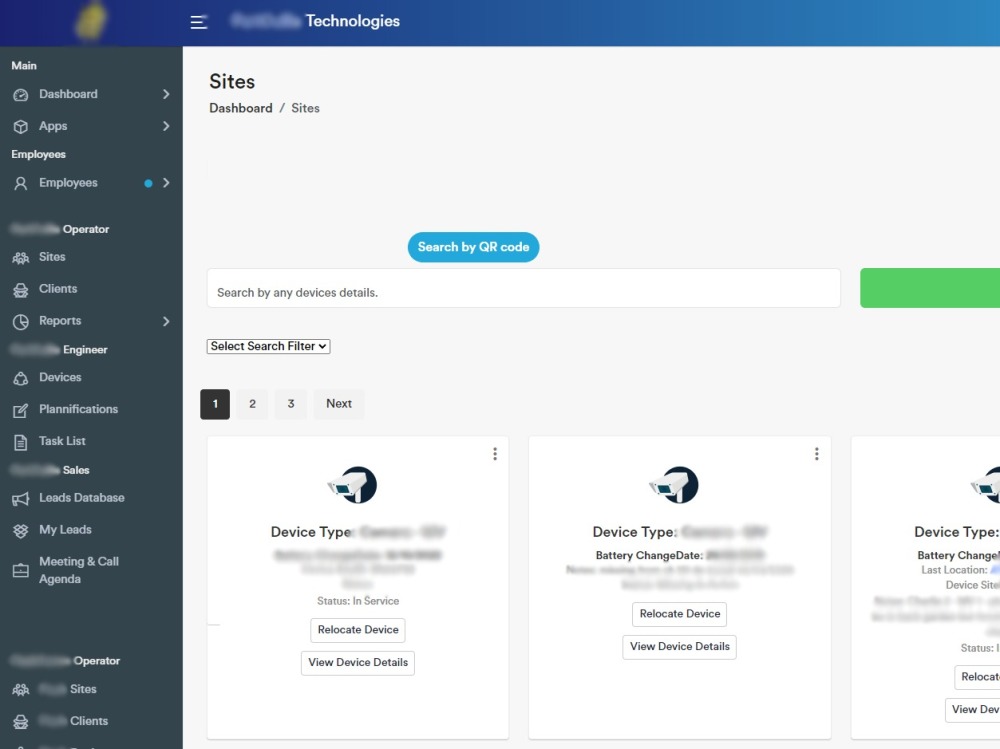Click Dashboard breadcrumb link
This screenshot has width=1000, height=749.
(240, 108)
